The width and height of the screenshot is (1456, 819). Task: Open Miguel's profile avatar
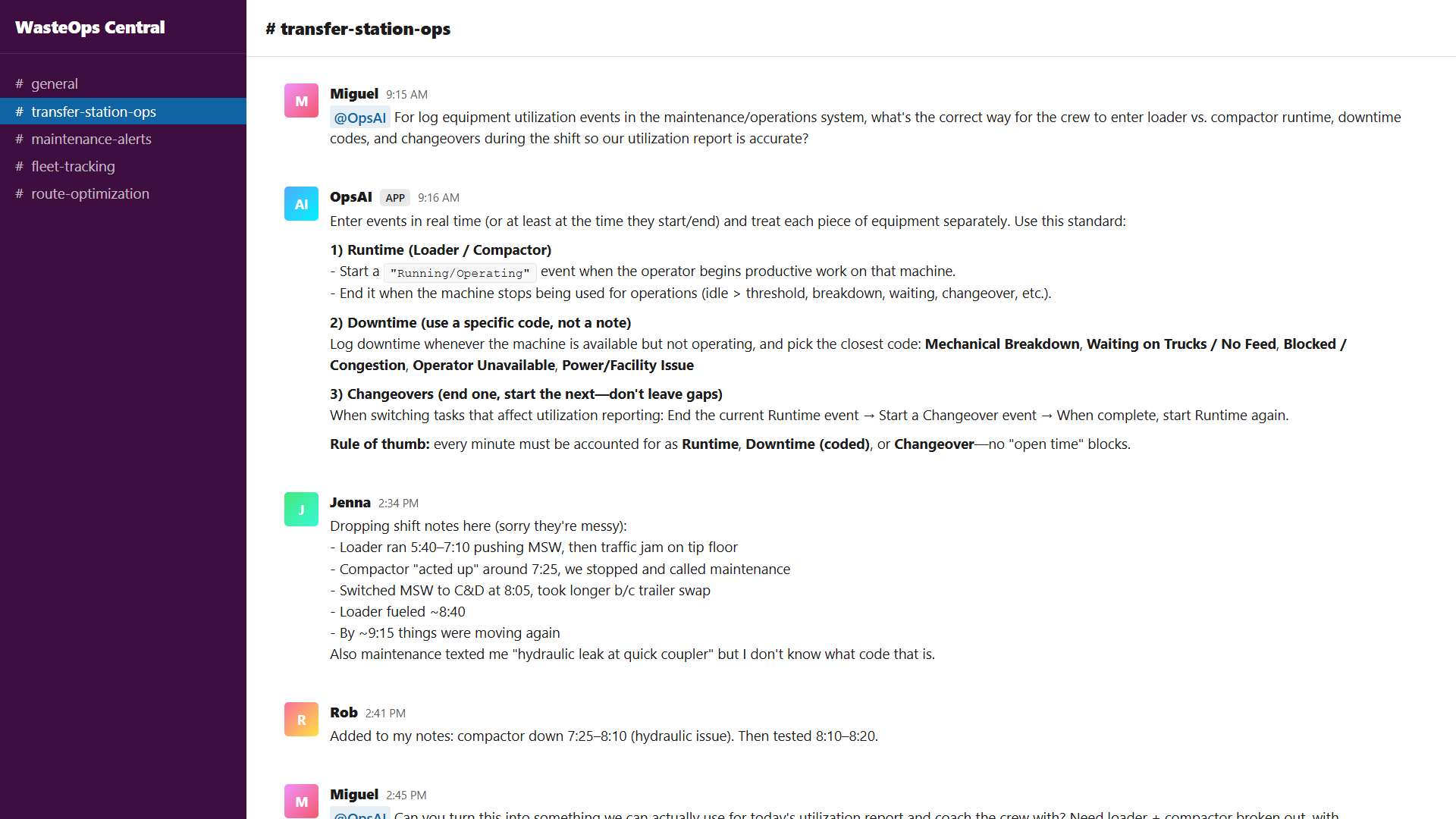point(301,100)
